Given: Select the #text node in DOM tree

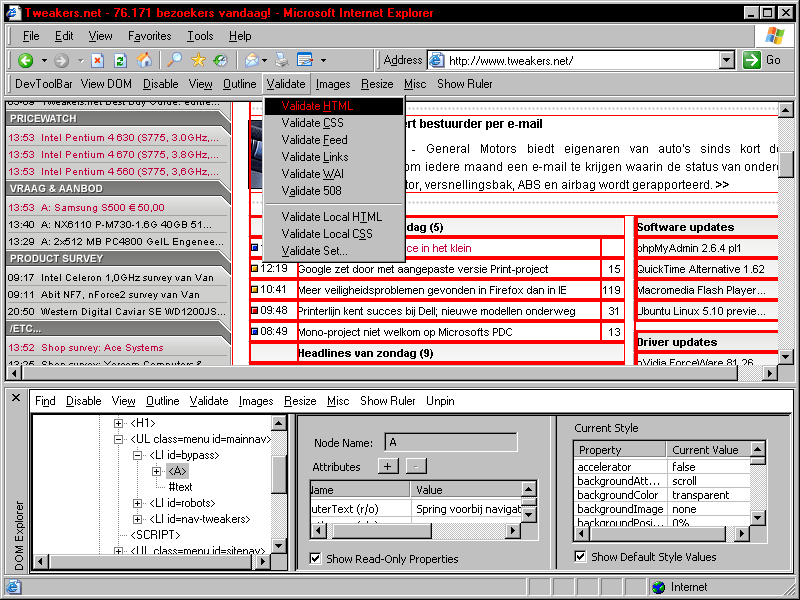Looking at the screenshot, I should pos(180,487).
